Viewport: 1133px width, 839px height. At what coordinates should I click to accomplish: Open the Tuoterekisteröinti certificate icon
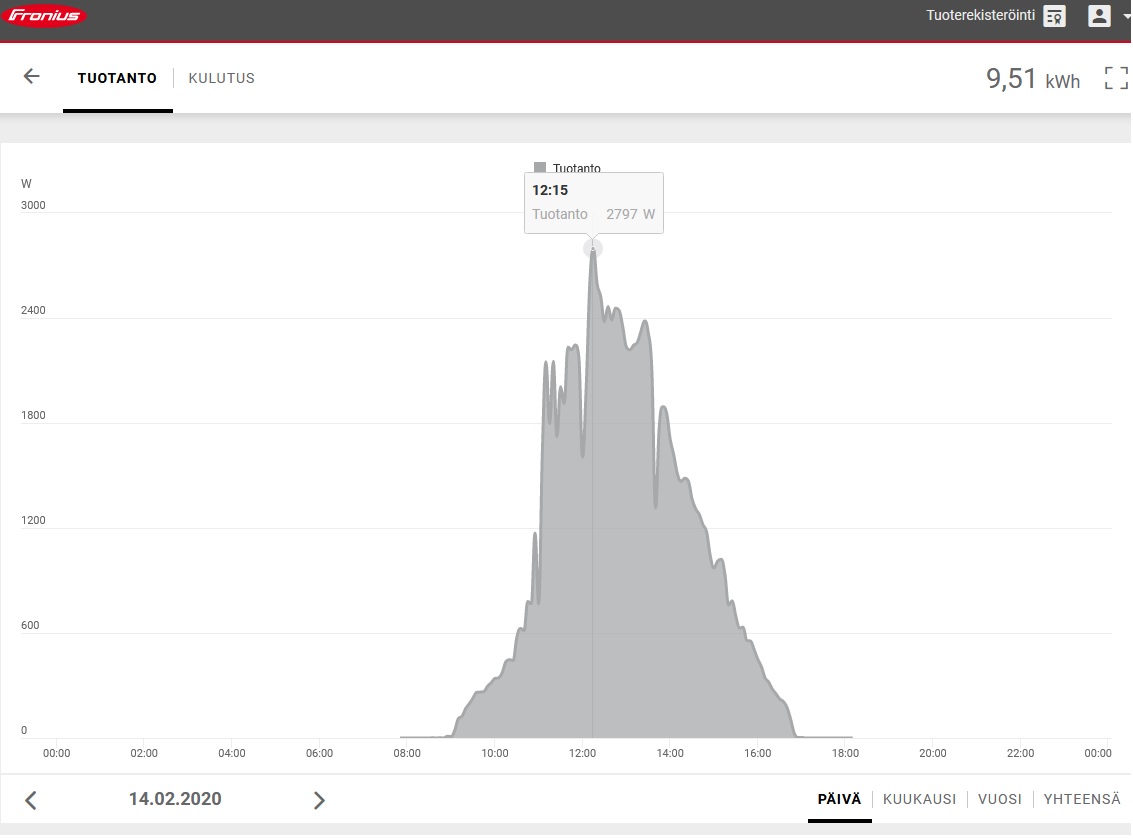click(x=1055, y=16)
